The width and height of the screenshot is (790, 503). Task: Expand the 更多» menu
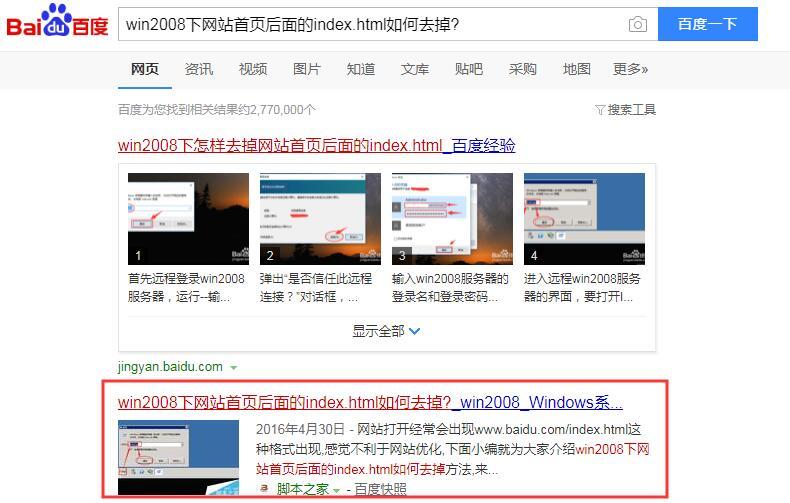[x=630, y=69]
